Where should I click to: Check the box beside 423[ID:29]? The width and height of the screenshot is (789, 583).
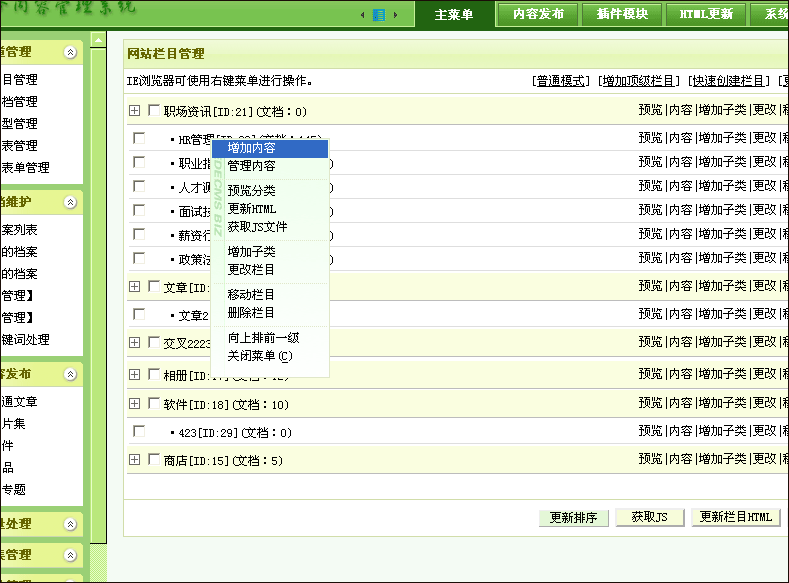(139, 432)
